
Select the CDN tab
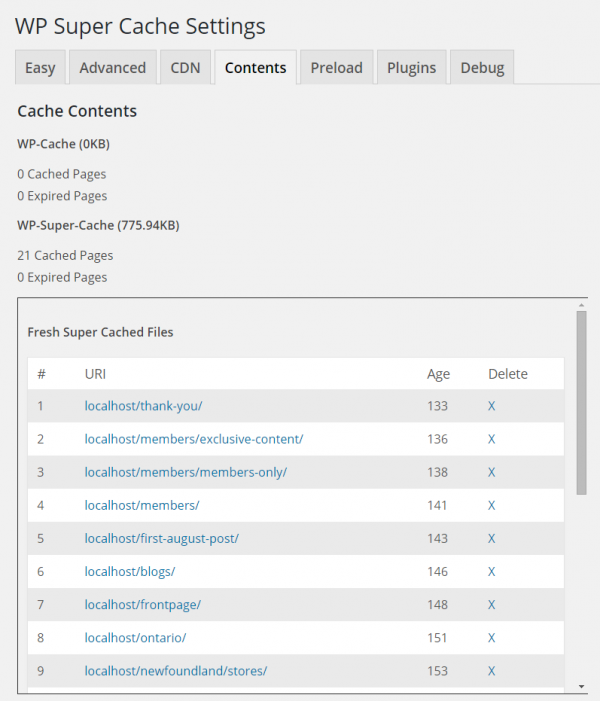pos(185,68)
